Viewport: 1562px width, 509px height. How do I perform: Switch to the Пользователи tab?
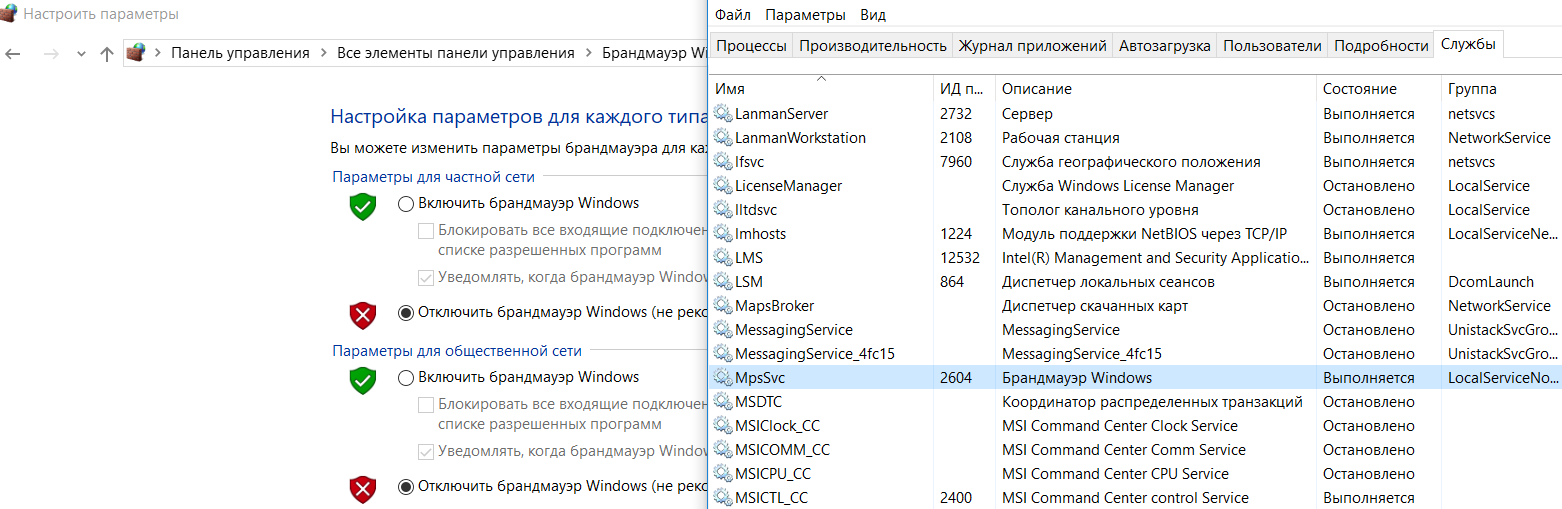click(x=1272, y=45)
